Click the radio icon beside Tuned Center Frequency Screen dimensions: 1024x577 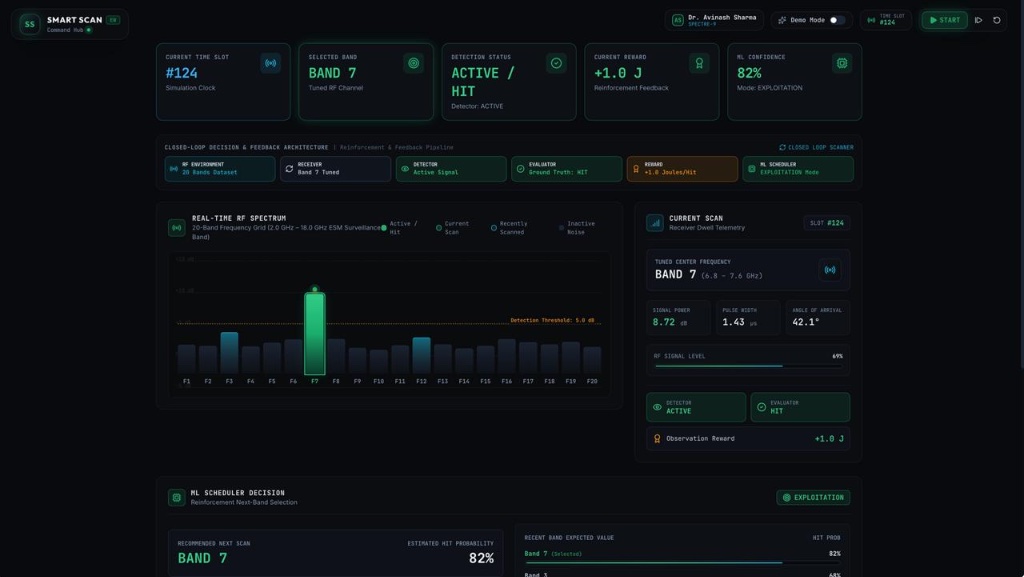click(829, 270)
